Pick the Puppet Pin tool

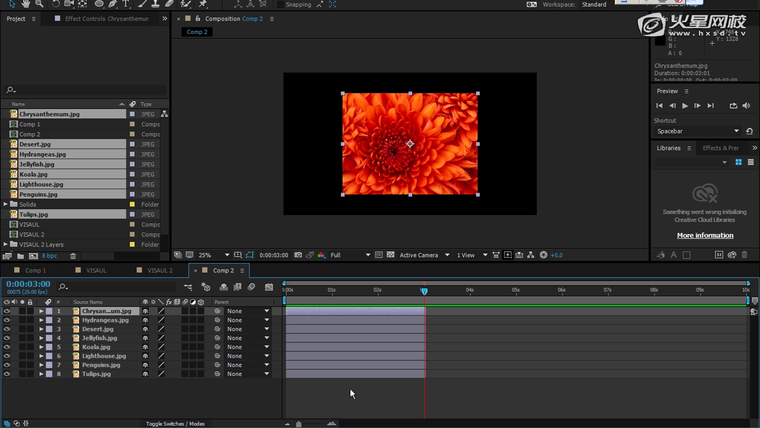204,4
